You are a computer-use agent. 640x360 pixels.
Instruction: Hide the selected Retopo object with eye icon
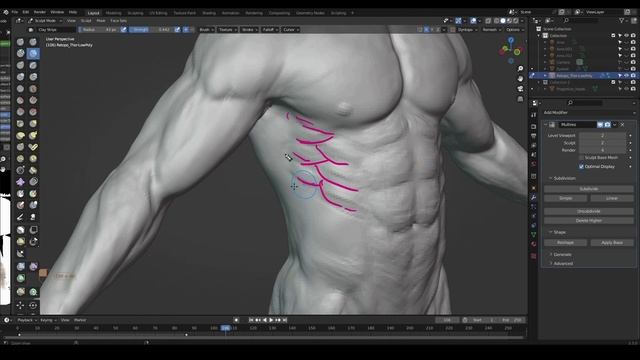tap(627, 76)
